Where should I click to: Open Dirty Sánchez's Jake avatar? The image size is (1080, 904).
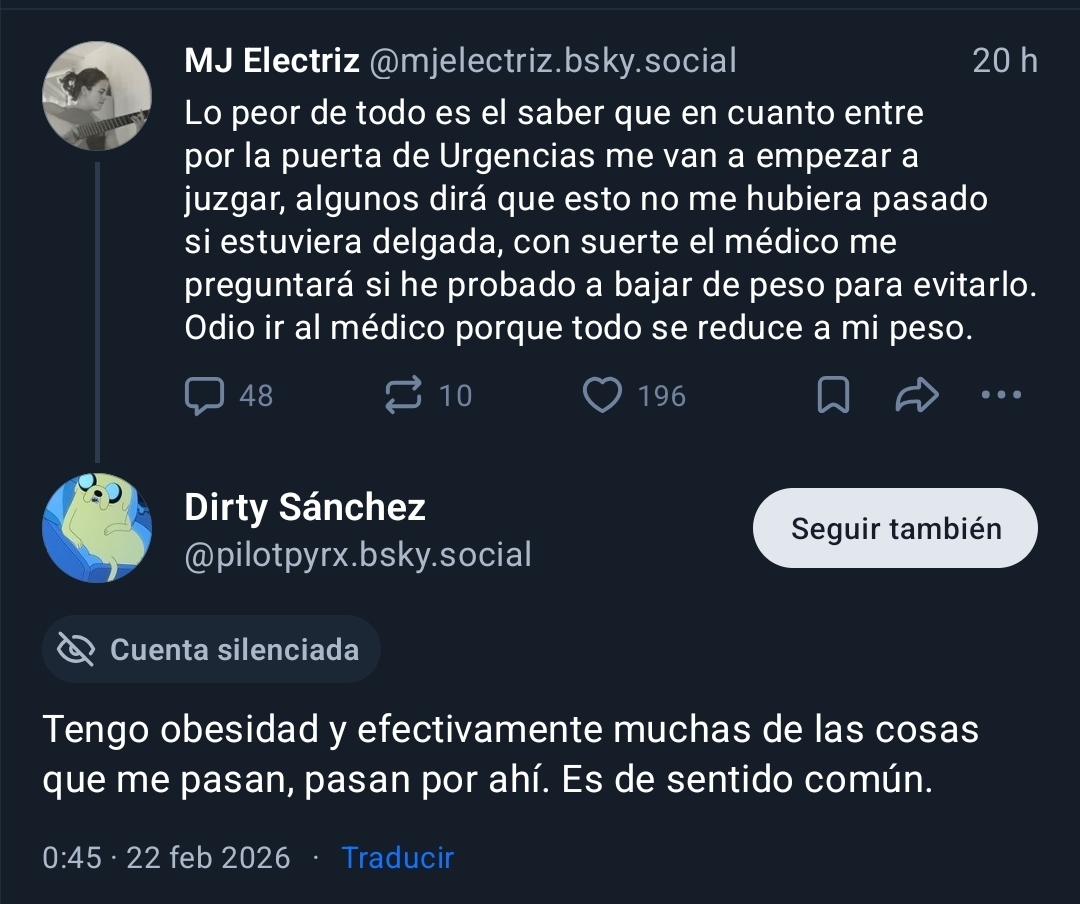click(x=97, y=527)
